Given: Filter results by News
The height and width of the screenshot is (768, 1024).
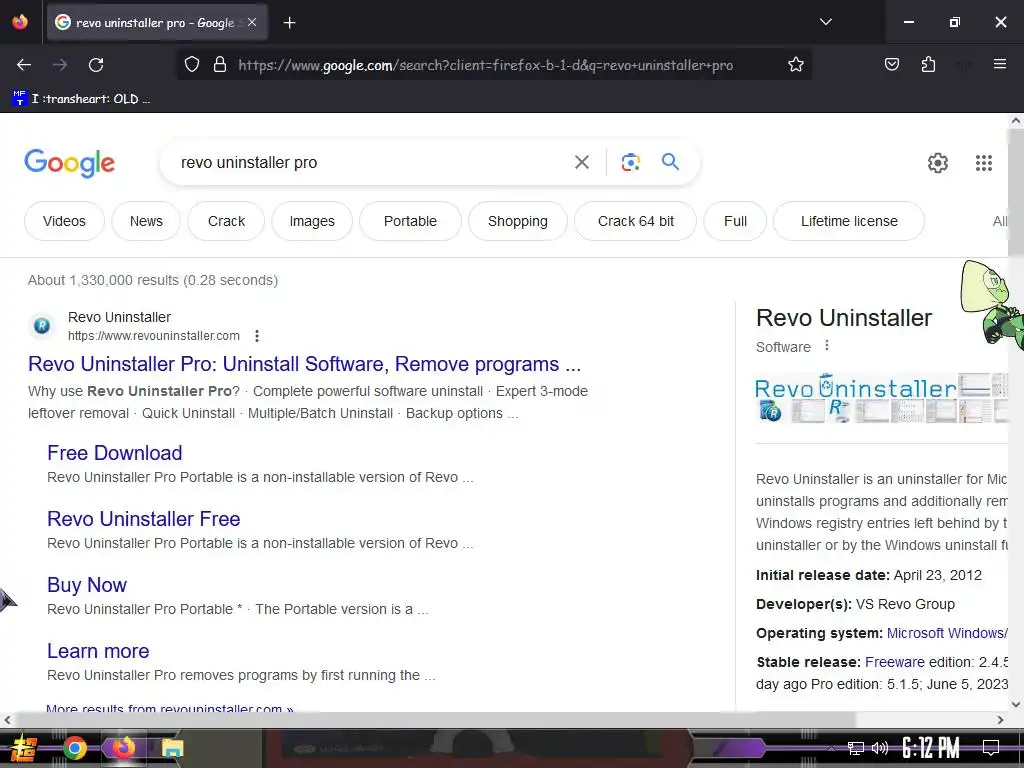Looking at the screenshot, I should tap(146, 221).
